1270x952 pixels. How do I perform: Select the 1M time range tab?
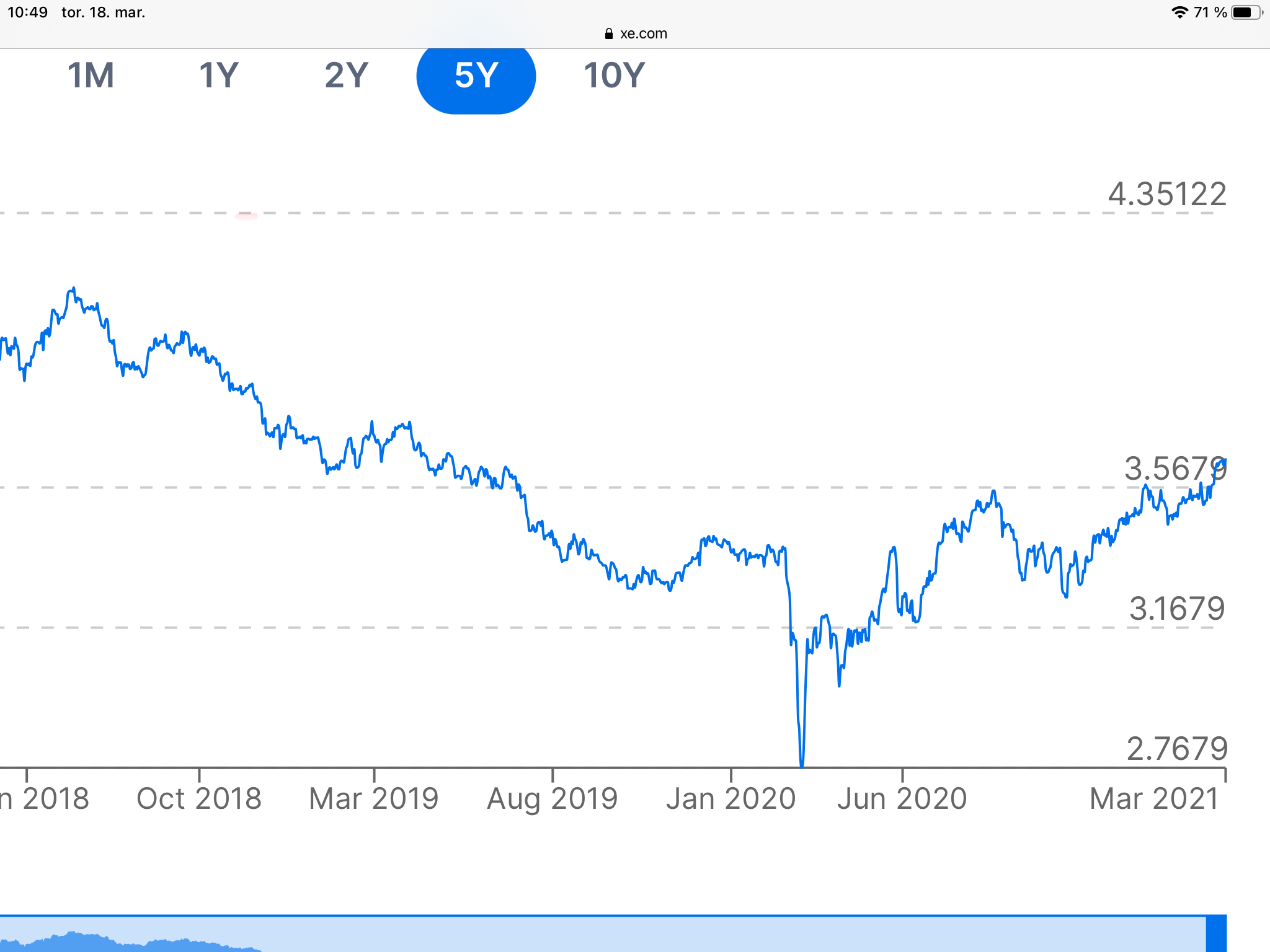[91, 76]
